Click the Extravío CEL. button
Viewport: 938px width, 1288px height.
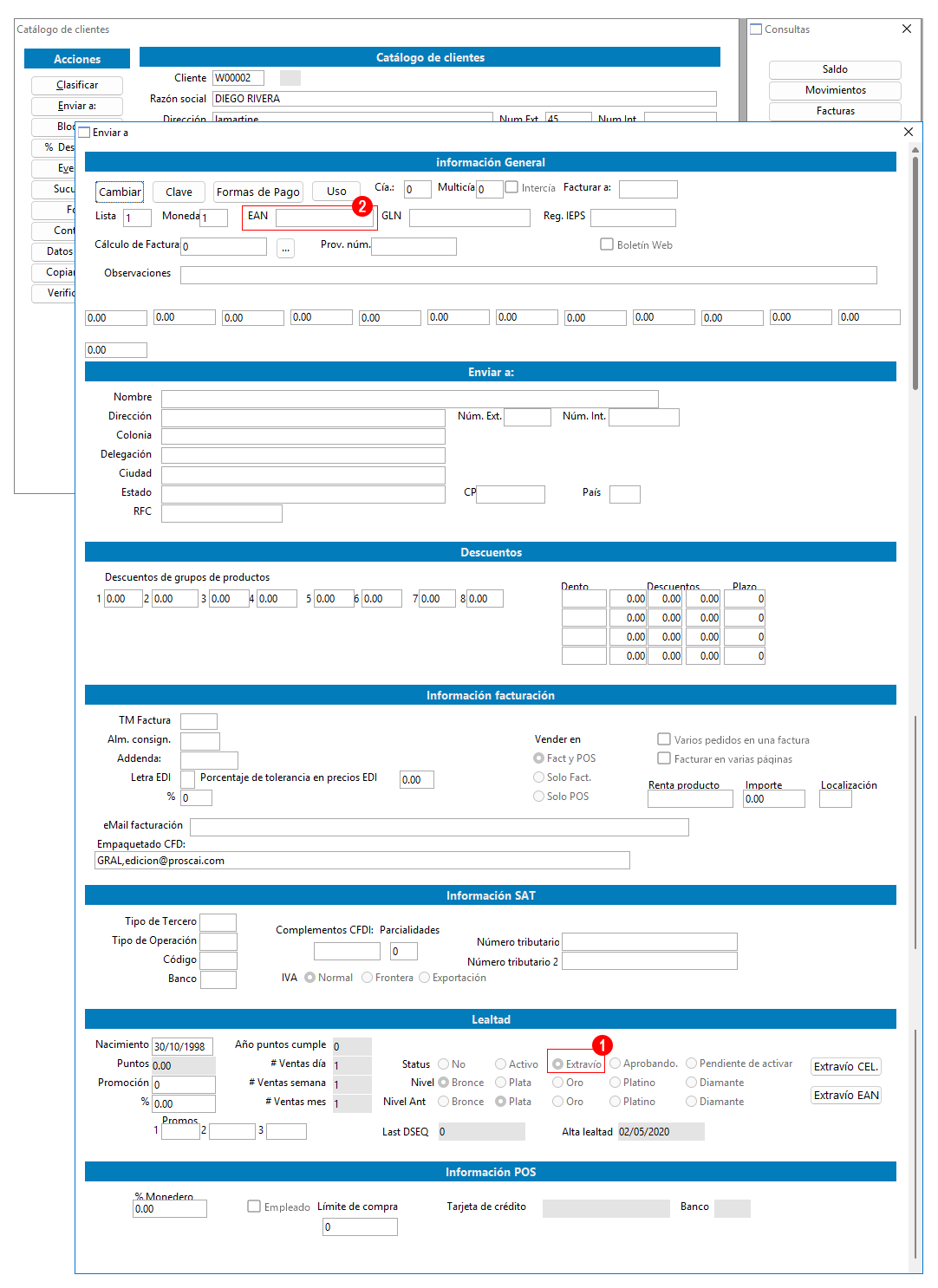pos(846,1067)
